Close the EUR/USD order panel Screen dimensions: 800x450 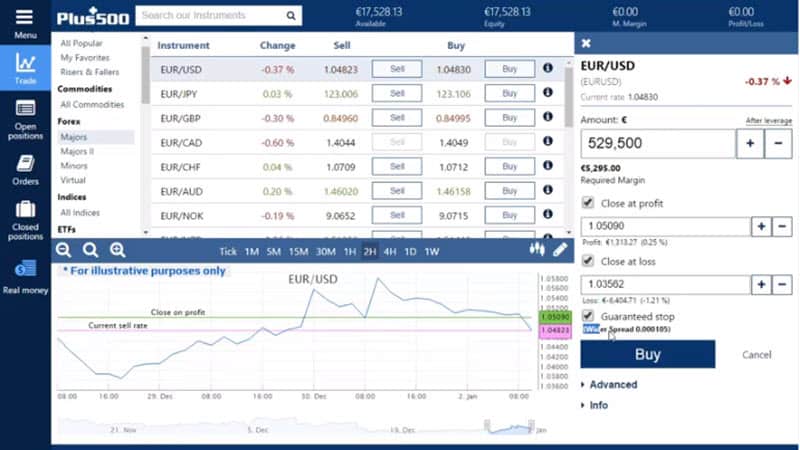coord(586,43)
